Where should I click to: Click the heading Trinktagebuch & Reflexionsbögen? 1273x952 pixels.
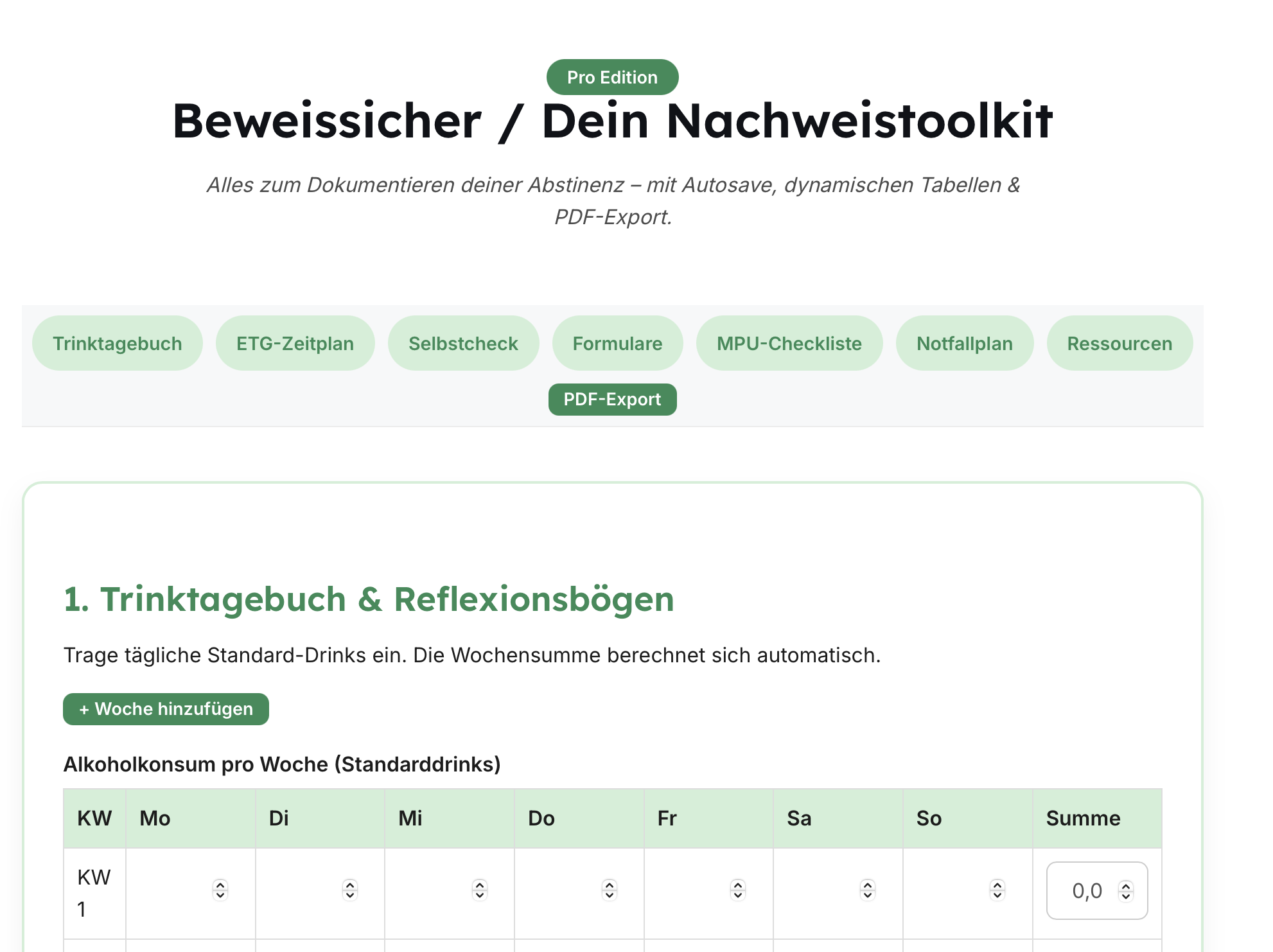(x=369, y=599)
